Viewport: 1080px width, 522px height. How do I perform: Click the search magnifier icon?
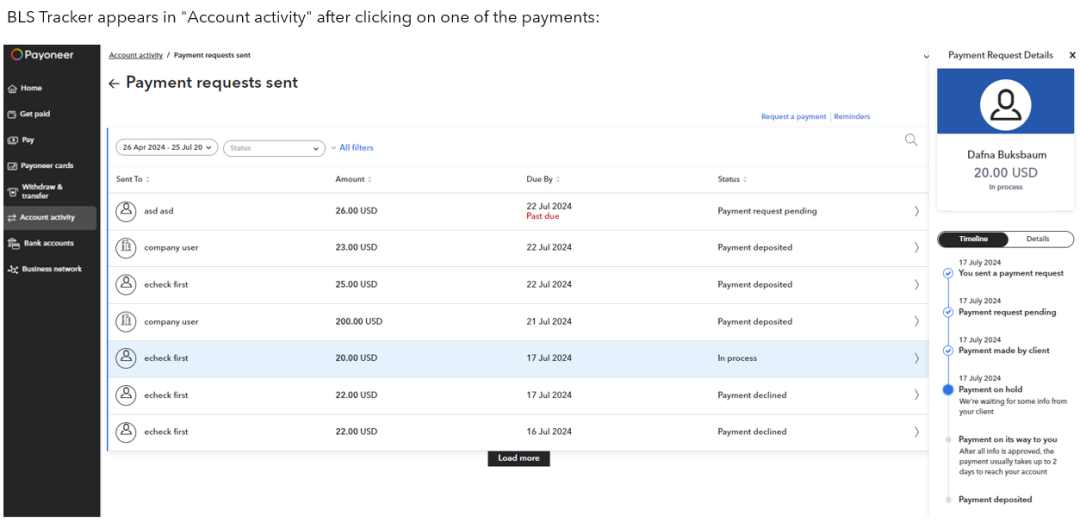tap(910, 140)
